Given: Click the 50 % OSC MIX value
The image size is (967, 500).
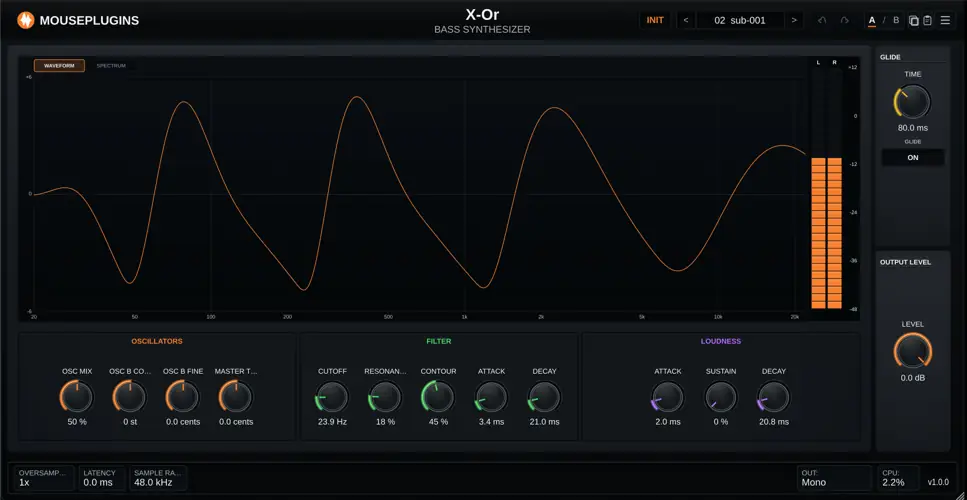Looking at the screenshot, I should 77,422.
